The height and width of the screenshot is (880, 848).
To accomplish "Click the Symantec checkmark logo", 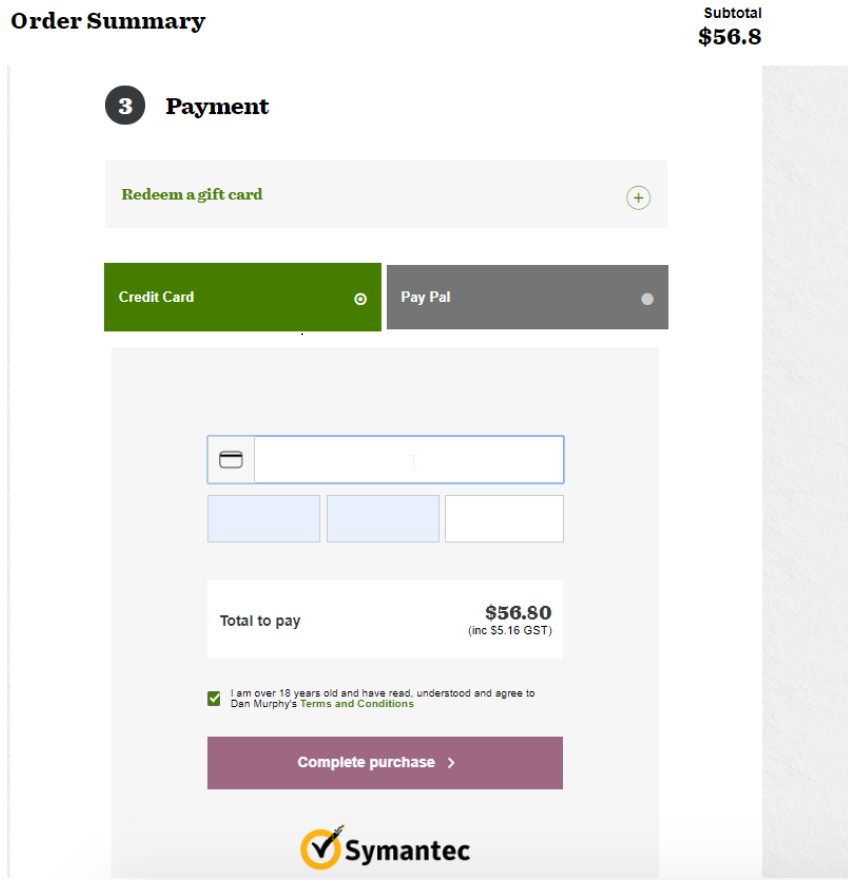I will click(321, 848).
